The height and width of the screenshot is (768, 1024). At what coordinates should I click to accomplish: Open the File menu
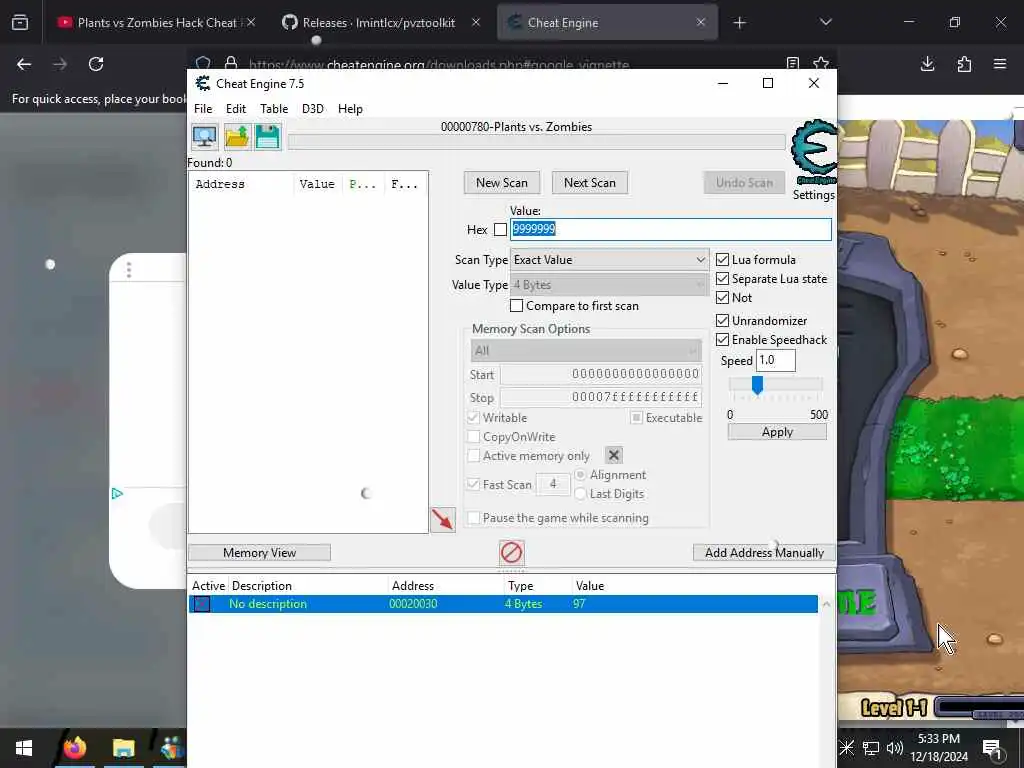[203, 108]
